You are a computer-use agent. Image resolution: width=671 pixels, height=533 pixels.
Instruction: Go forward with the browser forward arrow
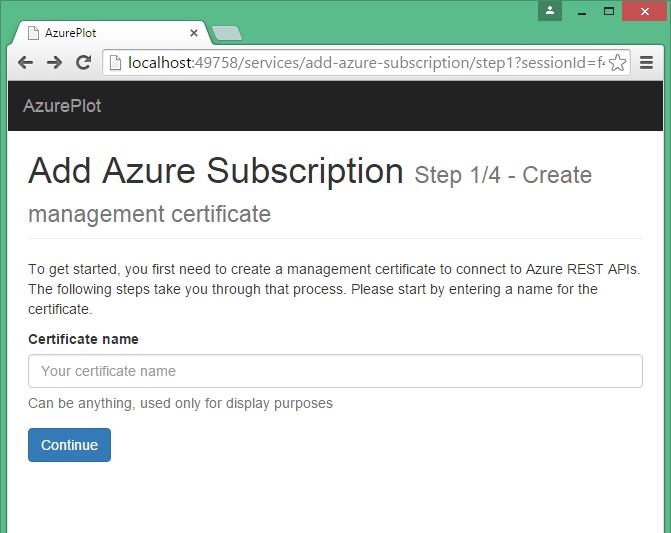click(x=54, y=63)
